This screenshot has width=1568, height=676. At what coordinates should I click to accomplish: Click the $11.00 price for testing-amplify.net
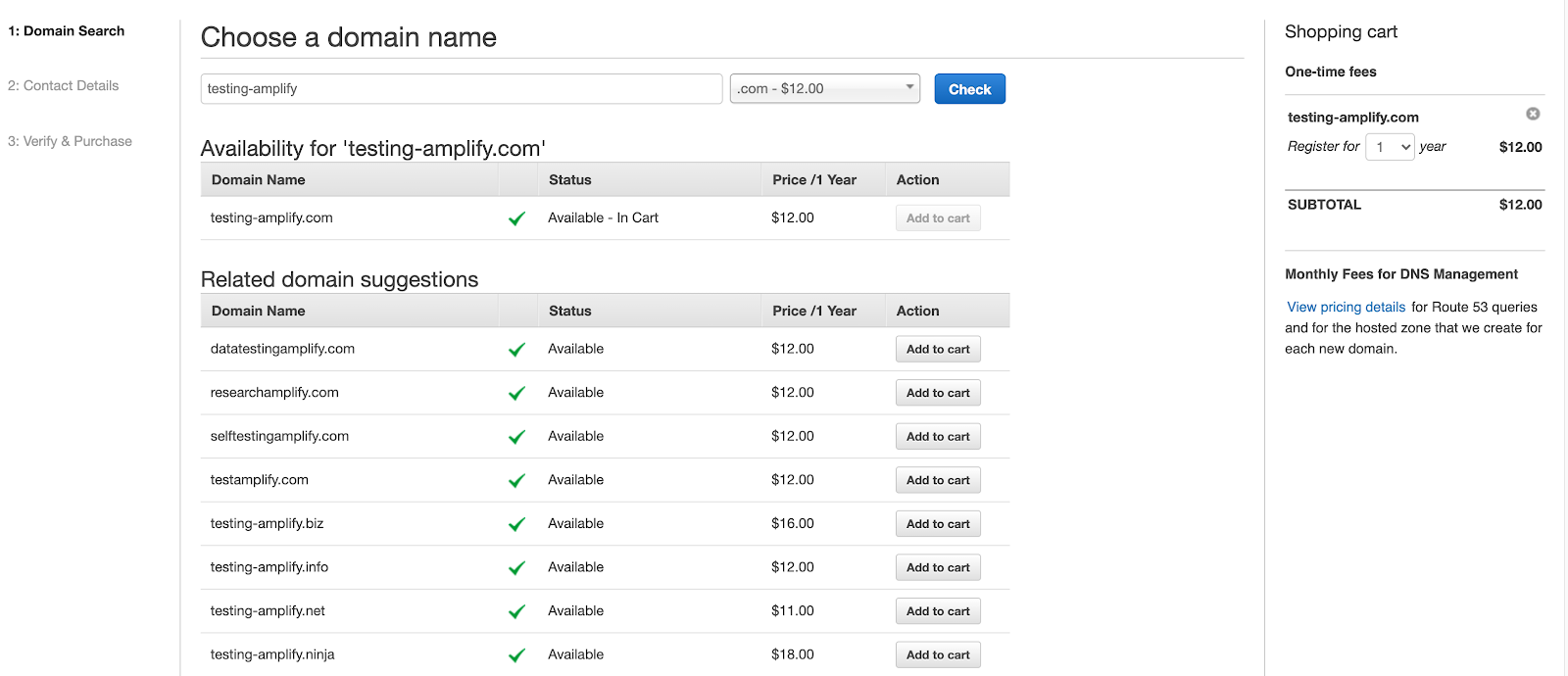coord(793,610)
